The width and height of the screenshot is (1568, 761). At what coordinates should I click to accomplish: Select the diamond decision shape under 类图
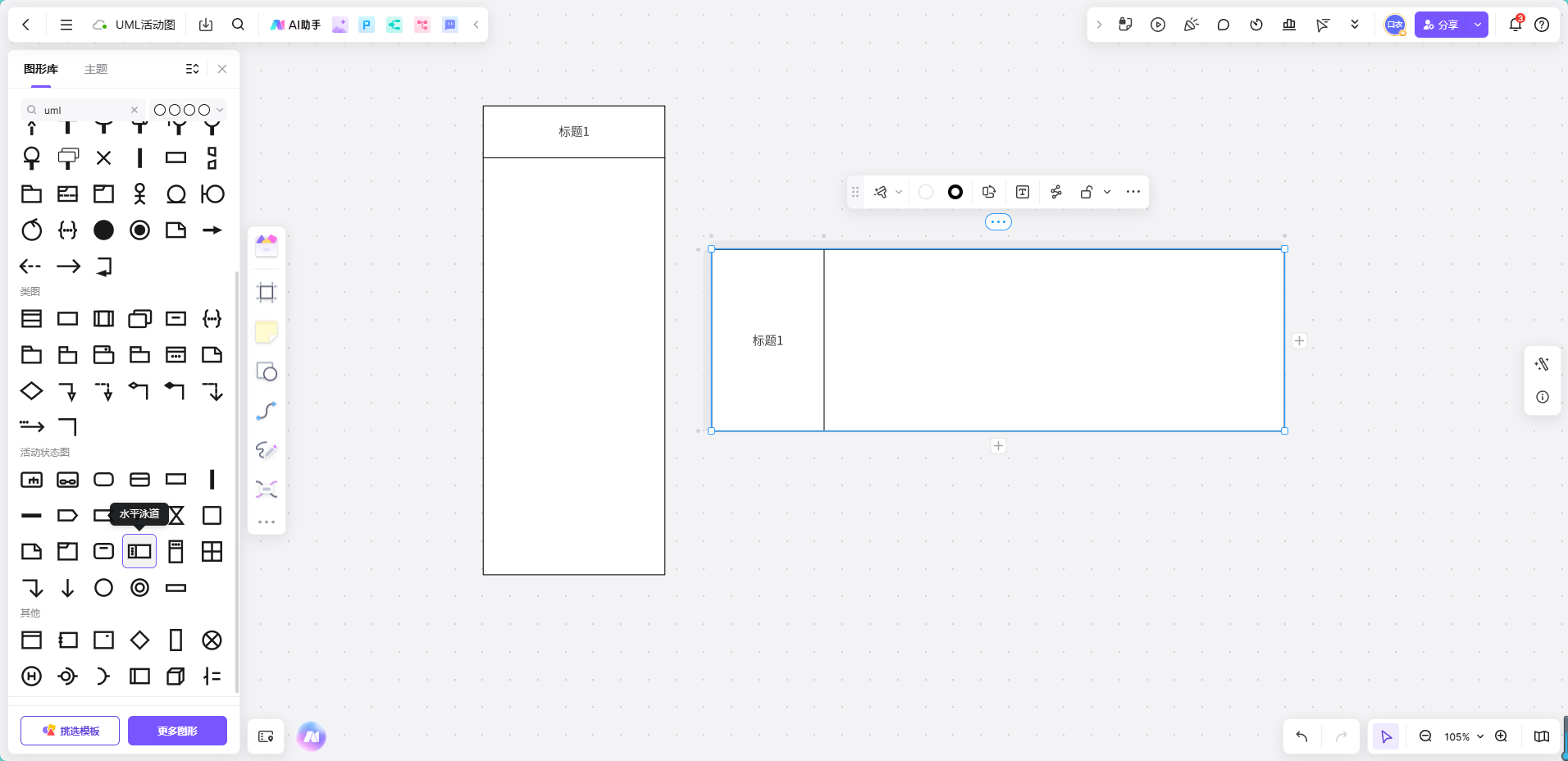coord(31,390)
